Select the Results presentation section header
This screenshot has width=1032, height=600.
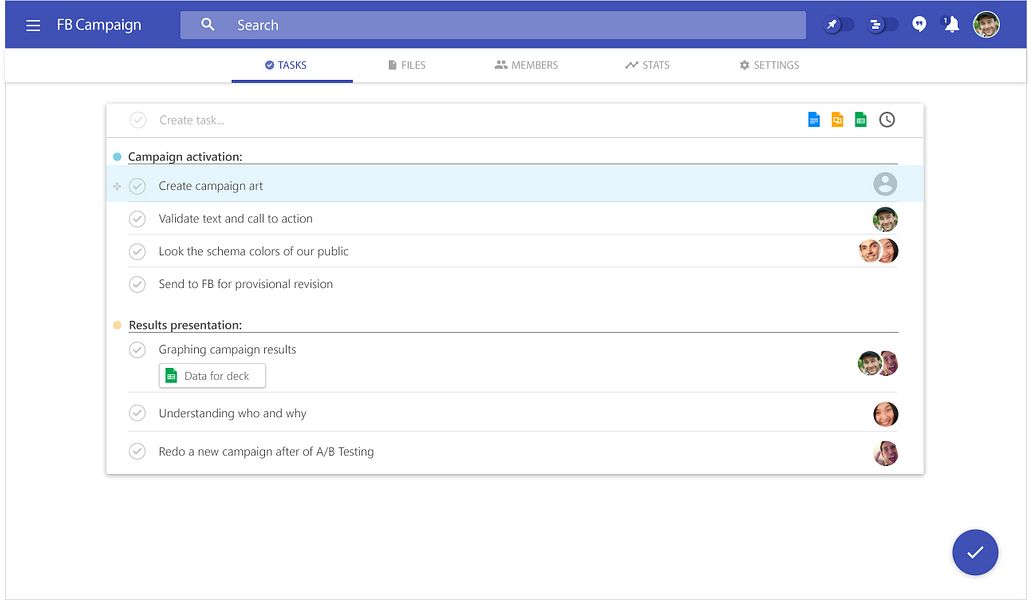tap(185, 325)
